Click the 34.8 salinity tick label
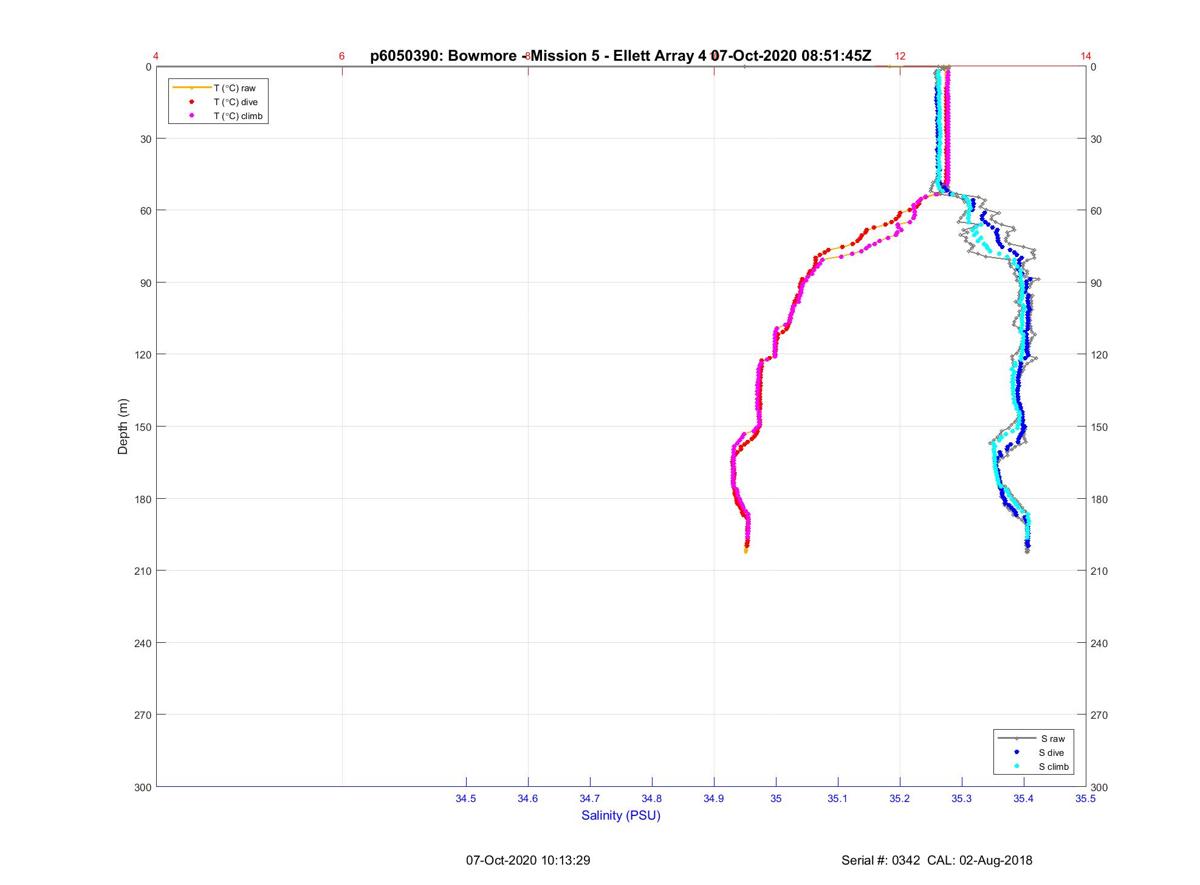 point(652,799)
